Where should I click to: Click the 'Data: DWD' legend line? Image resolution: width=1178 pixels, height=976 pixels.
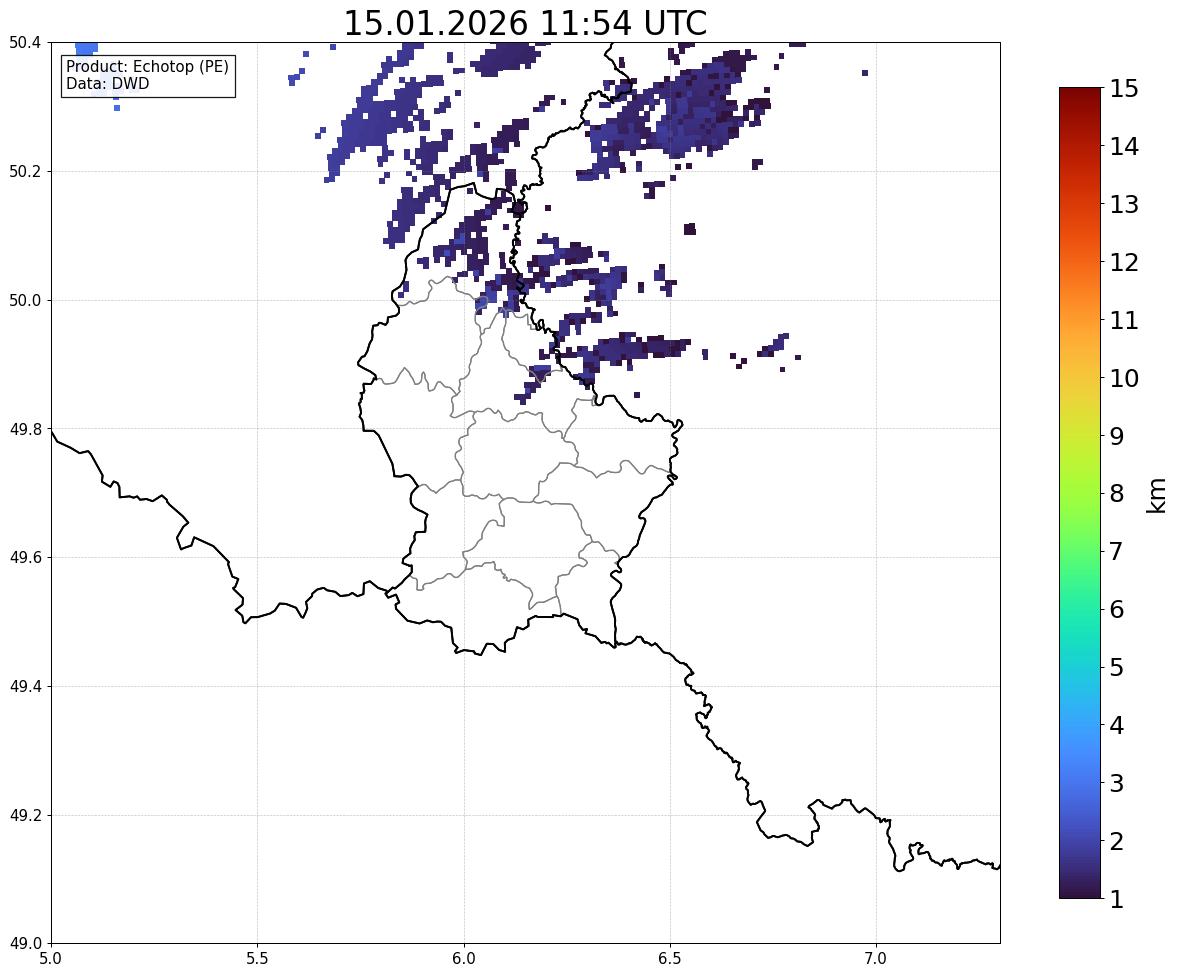(107, 83)
